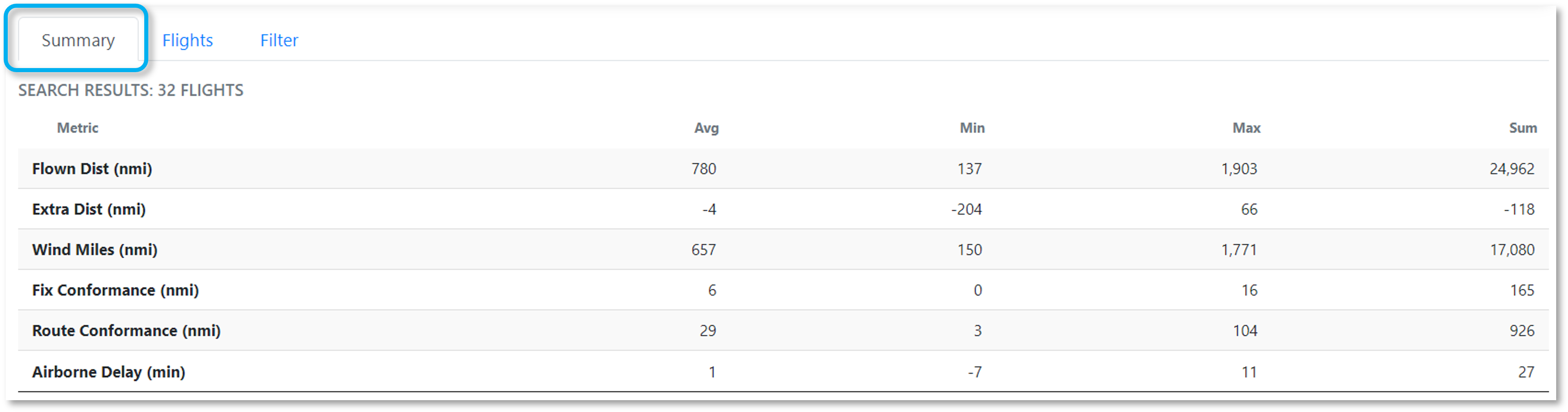
Task: Select the Flown Dist (nmi) row label
Action: tap(92, 169)
